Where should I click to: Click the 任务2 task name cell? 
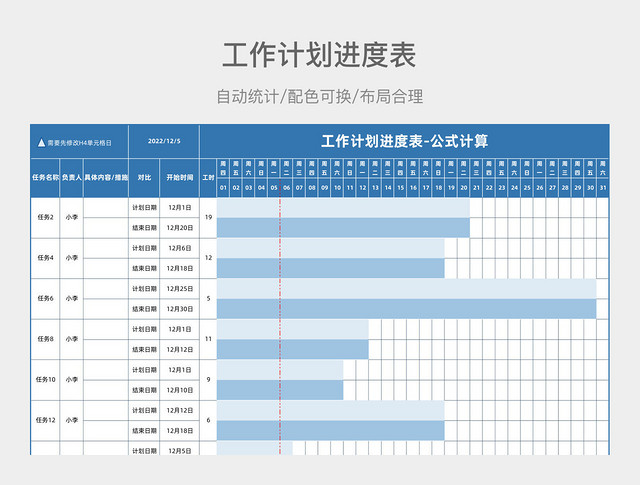pos(45,218)
